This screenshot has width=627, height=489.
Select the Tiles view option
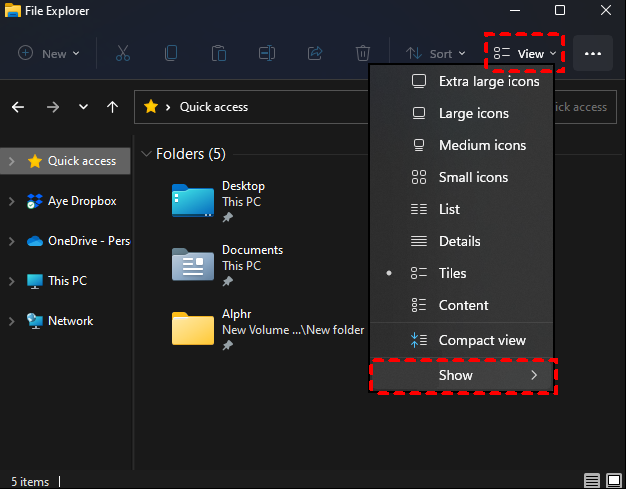461,273
